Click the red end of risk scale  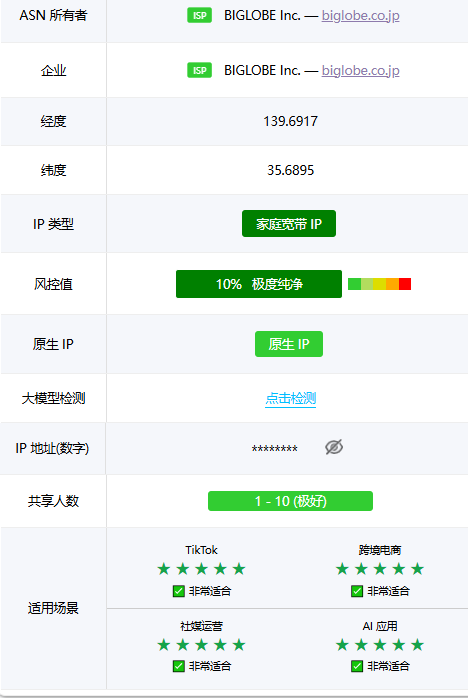point(405,284)
